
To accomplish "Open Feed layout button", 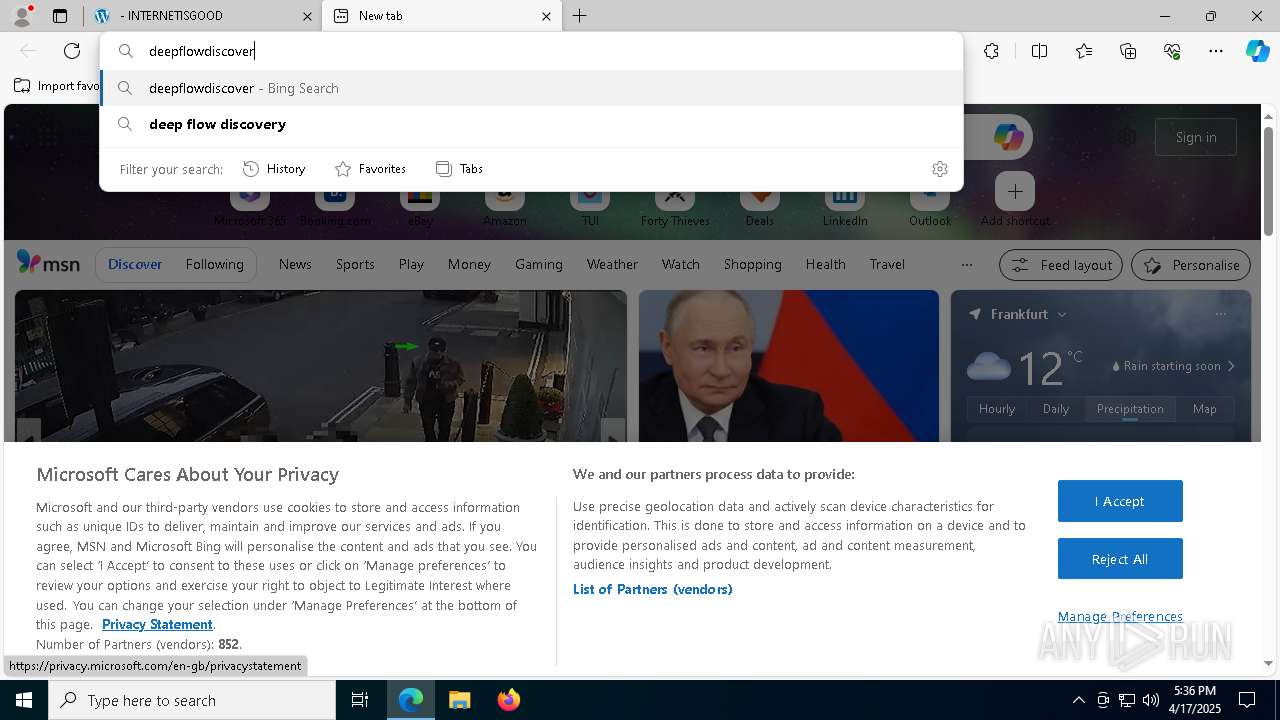I will (x=1061, y=265).
